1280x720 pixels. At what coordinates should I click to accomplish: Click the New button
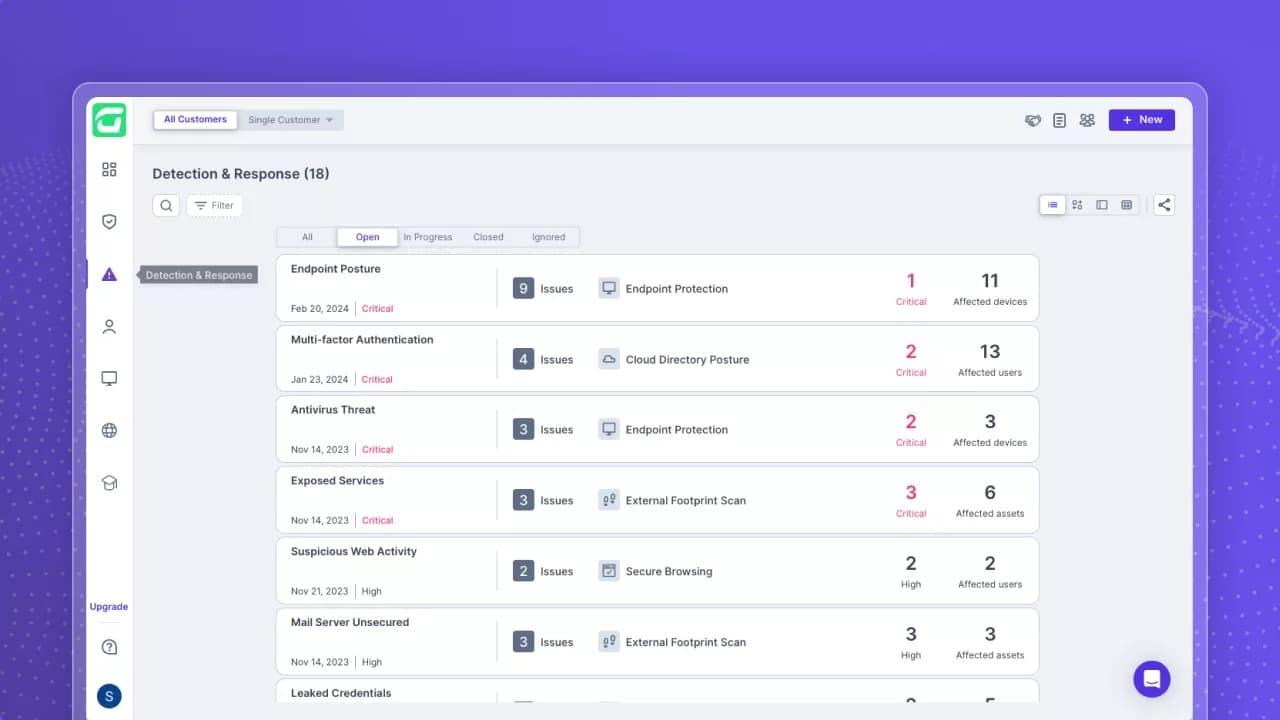(x=1142, y=120)
